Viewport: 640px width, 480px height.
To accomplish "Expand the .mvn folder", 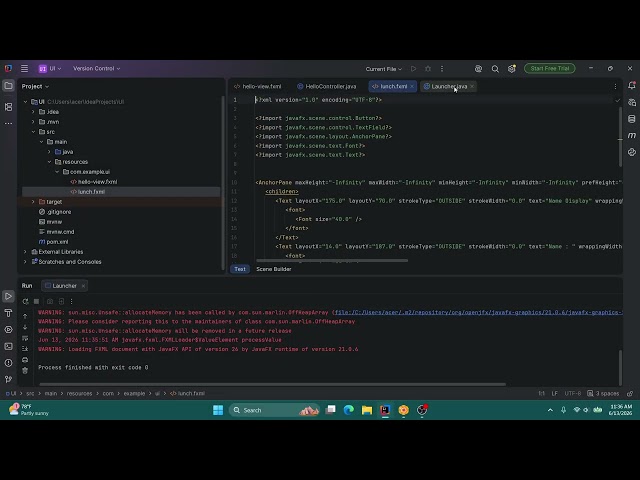I will (33, 122).
